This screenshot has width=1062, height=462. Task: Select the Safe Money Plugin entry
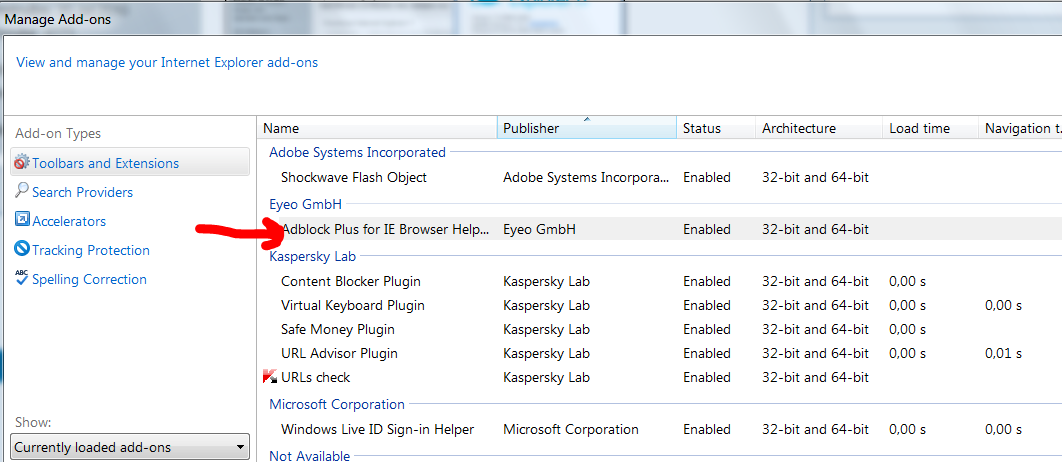click(x=337, y=329)
